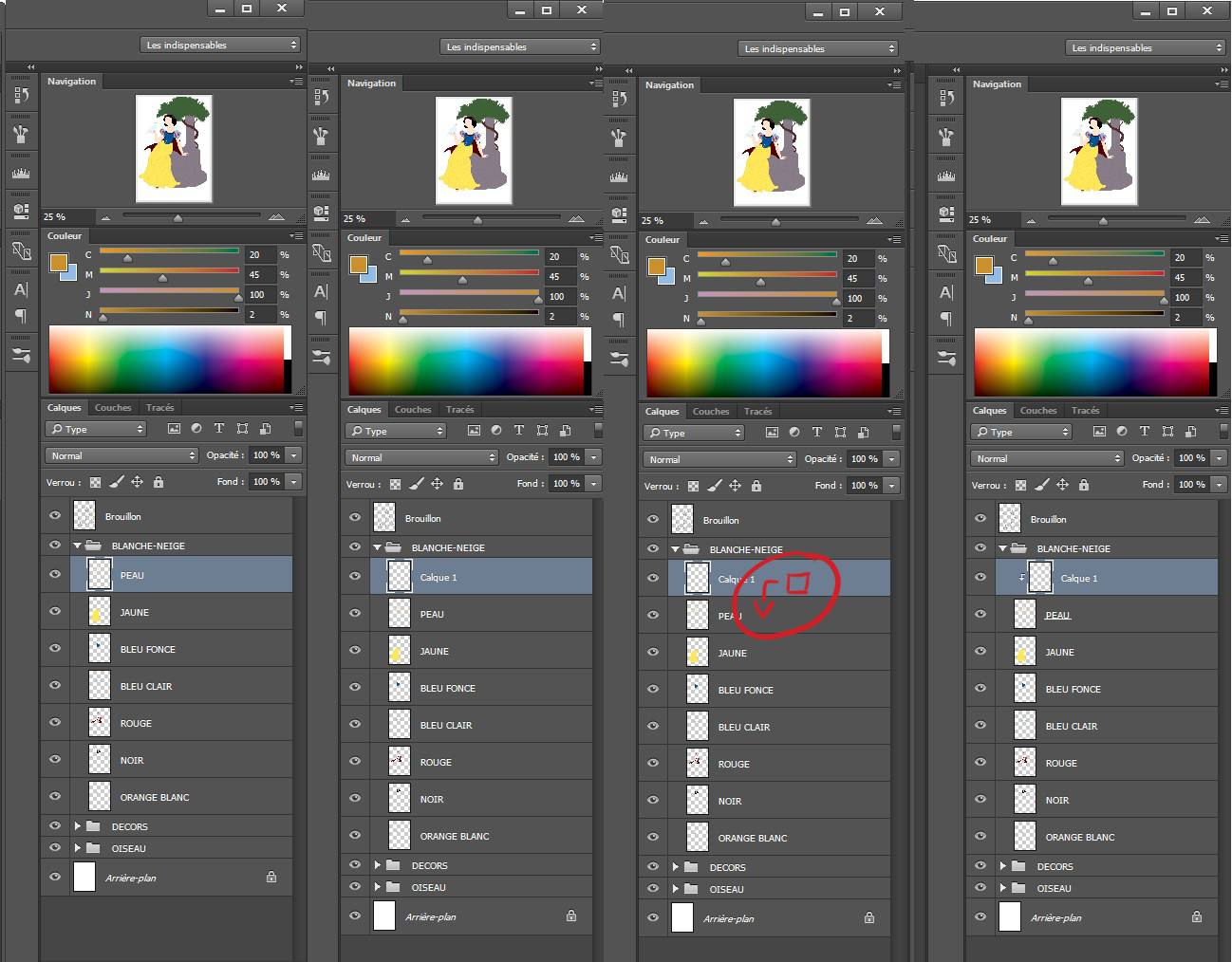
Task: Switch to the Couches tab
Action: [x=112, y=407]
